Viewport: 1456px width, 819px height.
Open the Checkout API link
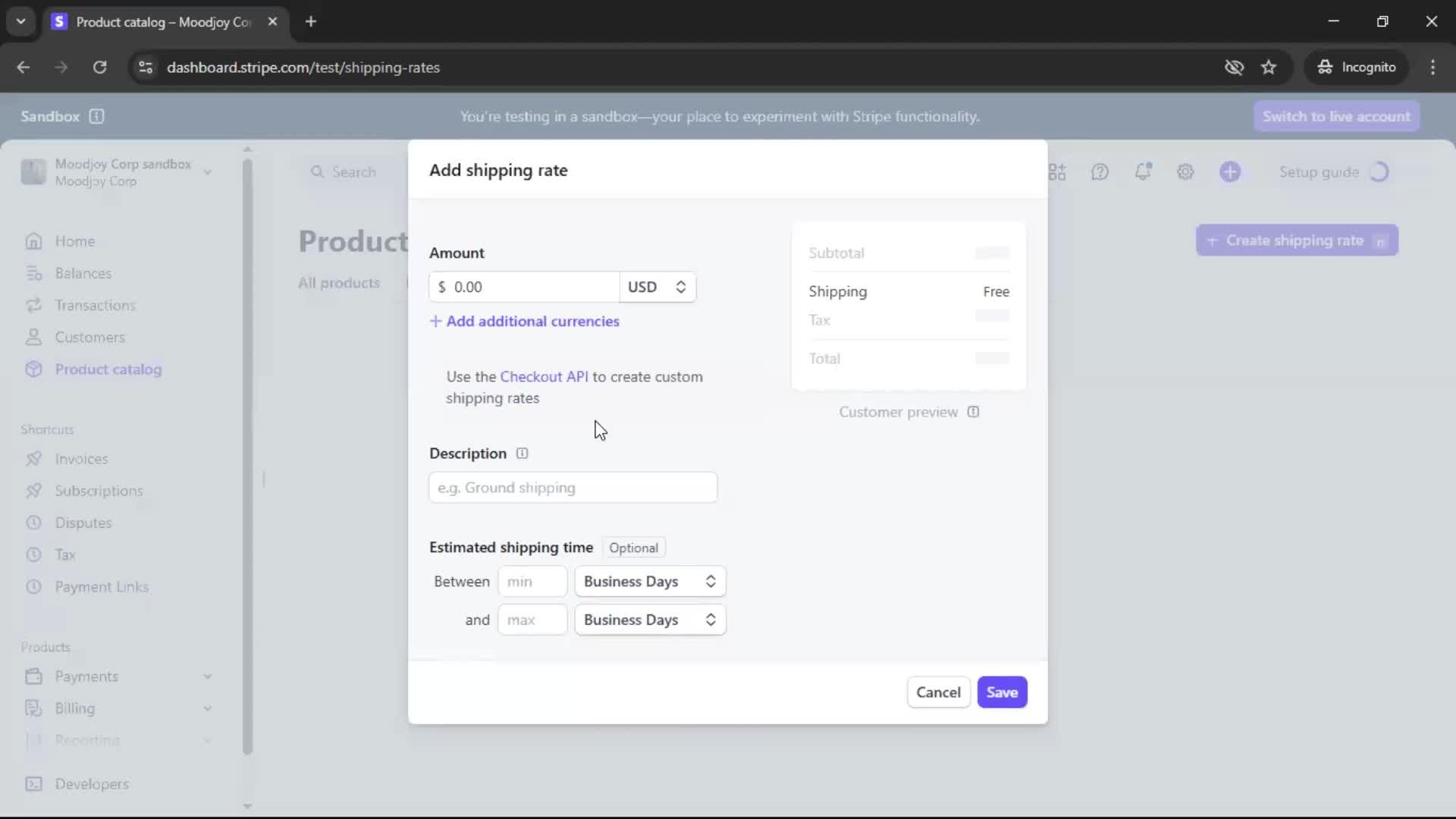coord(544,377)
